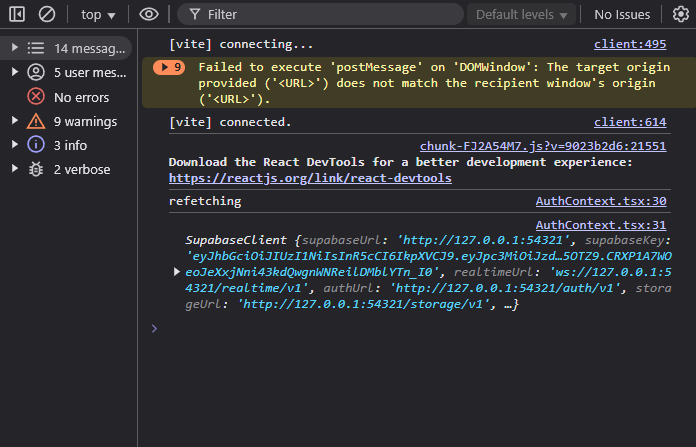Select '9 warnings' in the sidebar
Viewport: 696px width, 447px height.
click(85, 121)
